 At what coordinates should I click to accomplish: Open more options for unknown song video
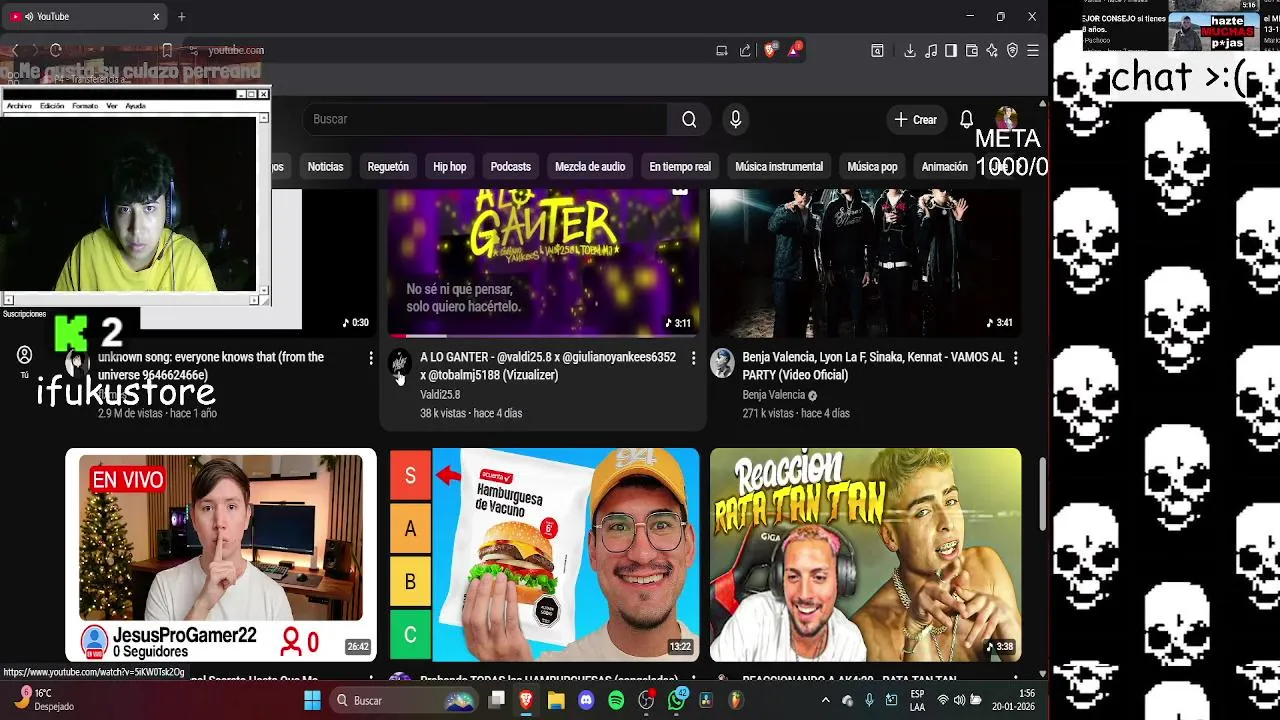pos(371,358)
